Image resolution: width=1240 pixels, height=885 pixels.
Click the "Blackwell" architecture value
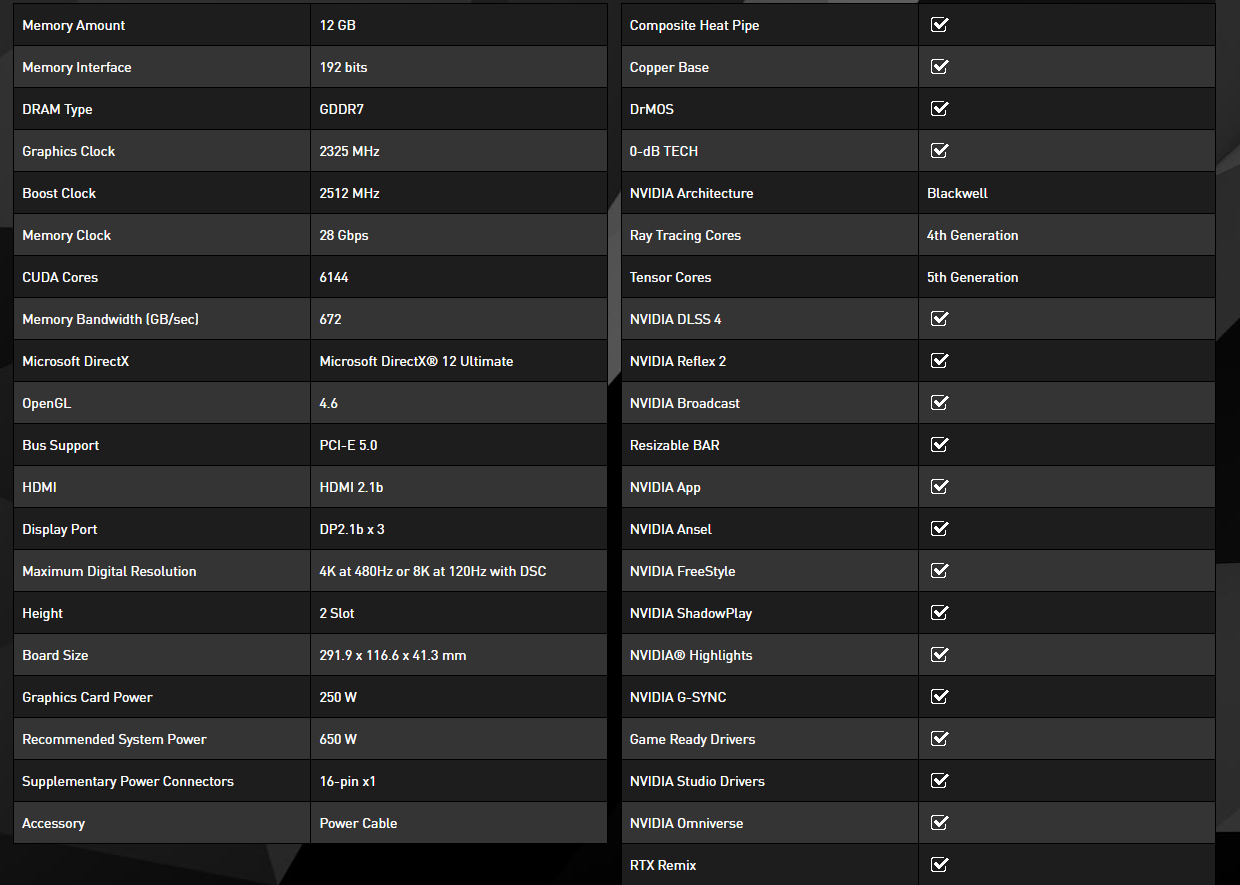coord(957,193)
